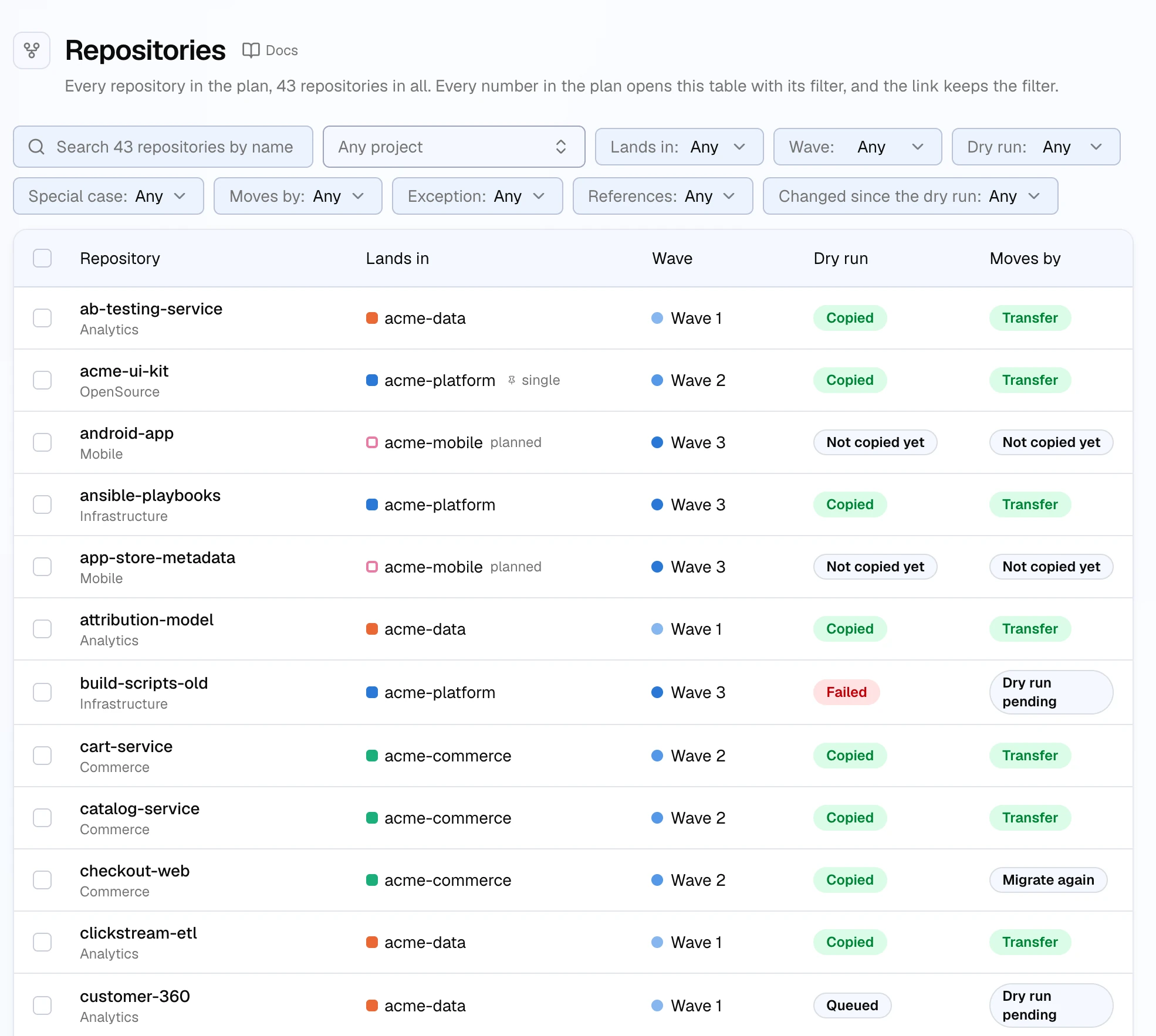Open the References filter dropdown
The height and width of the screenshot is (1036, 1156).
coord(662,196)
